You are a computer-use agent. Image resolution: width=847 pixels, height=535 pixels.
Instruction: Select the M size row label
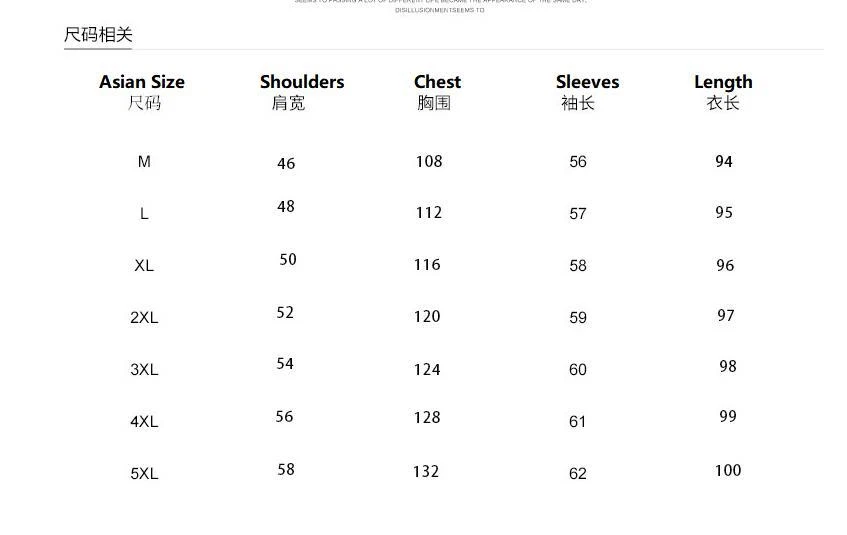tap(144, 161)
